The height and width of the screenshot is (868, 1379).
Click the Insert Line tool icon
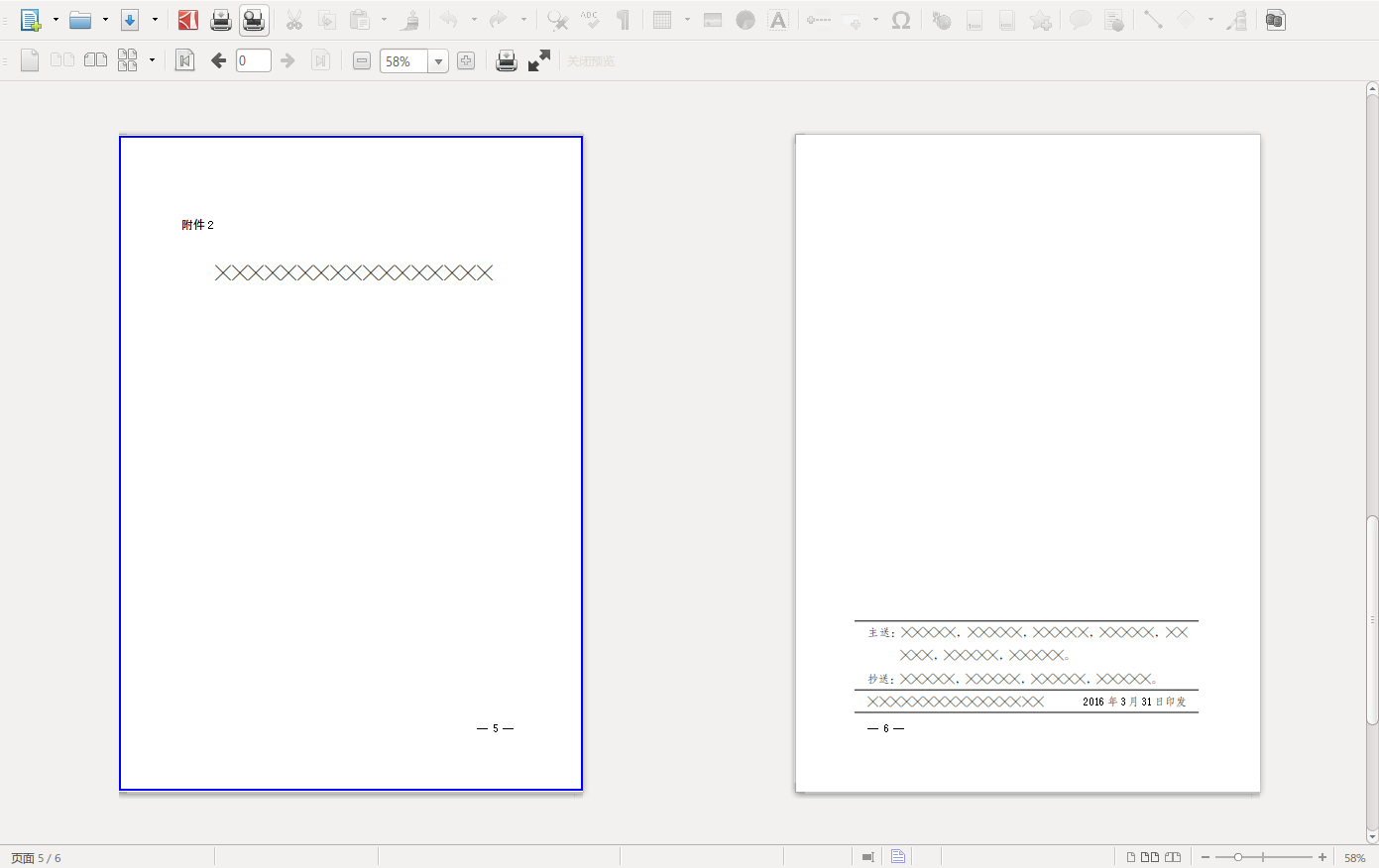1153,20
